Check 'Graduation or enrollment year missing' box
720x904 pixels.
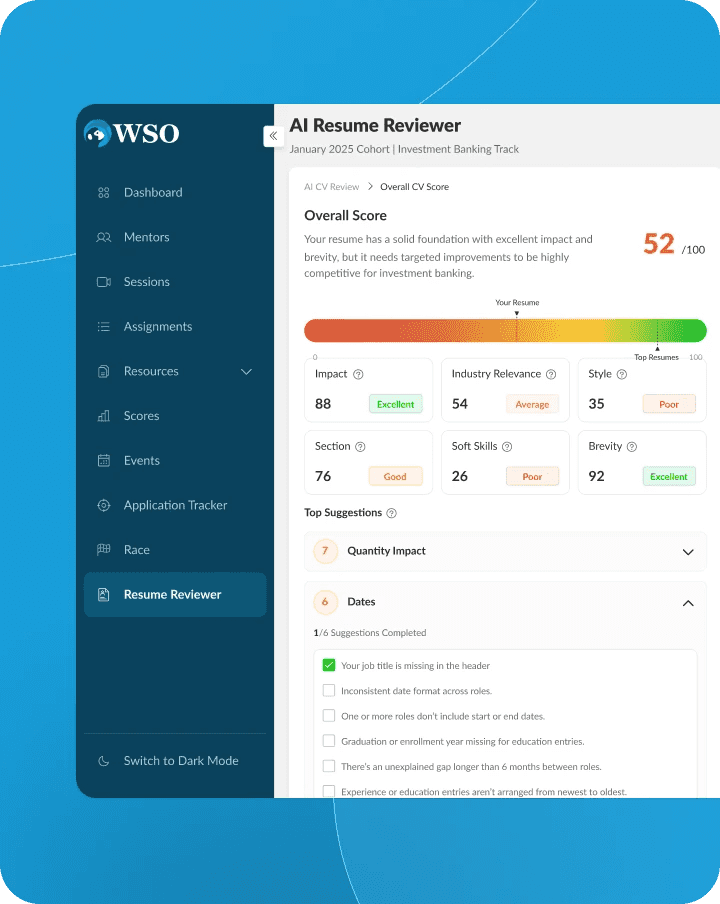pyautogui.click(x=329, y=741)
